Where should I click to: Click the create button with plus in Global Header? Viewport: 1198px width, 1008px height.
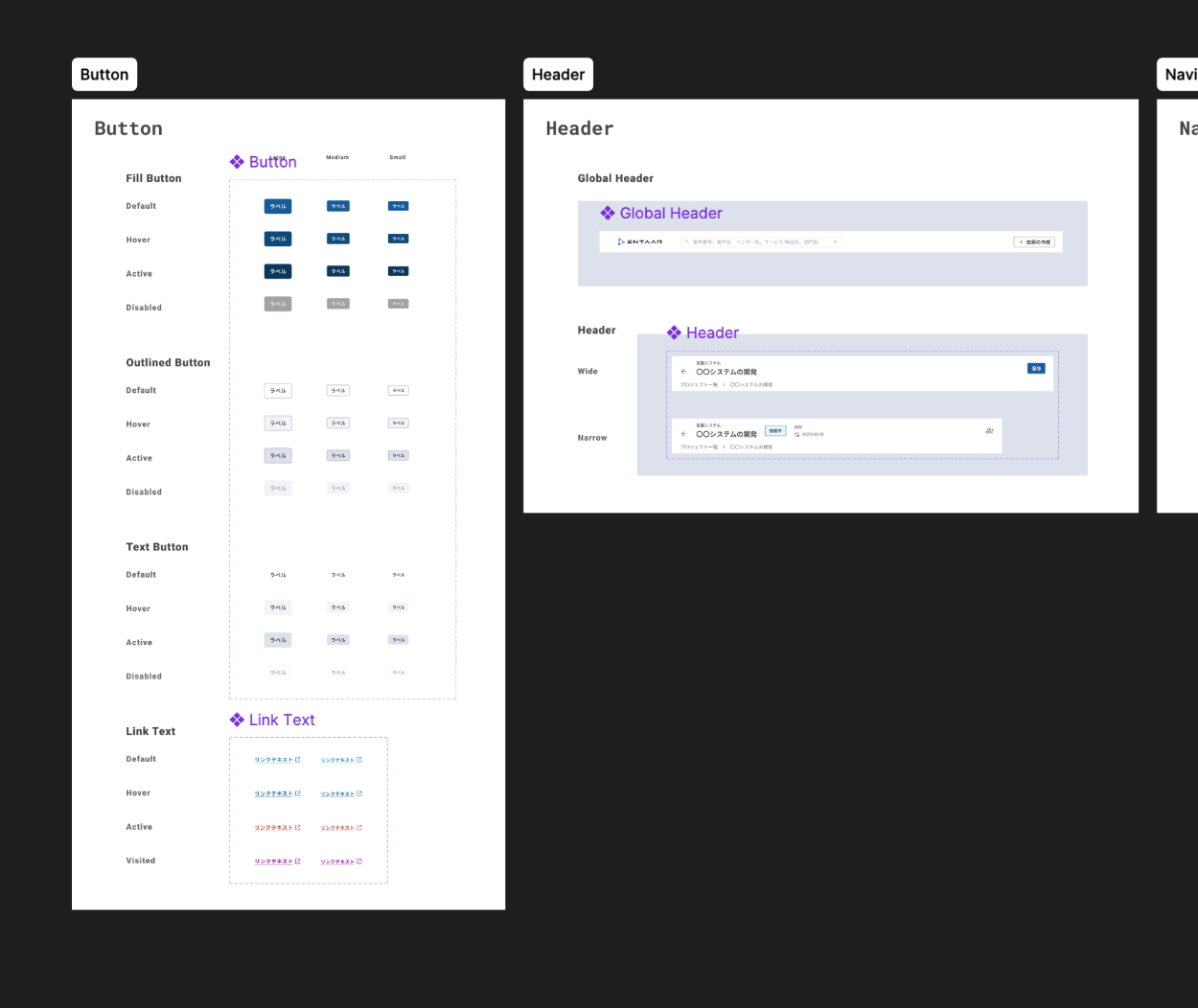(x=1034, y=242)
